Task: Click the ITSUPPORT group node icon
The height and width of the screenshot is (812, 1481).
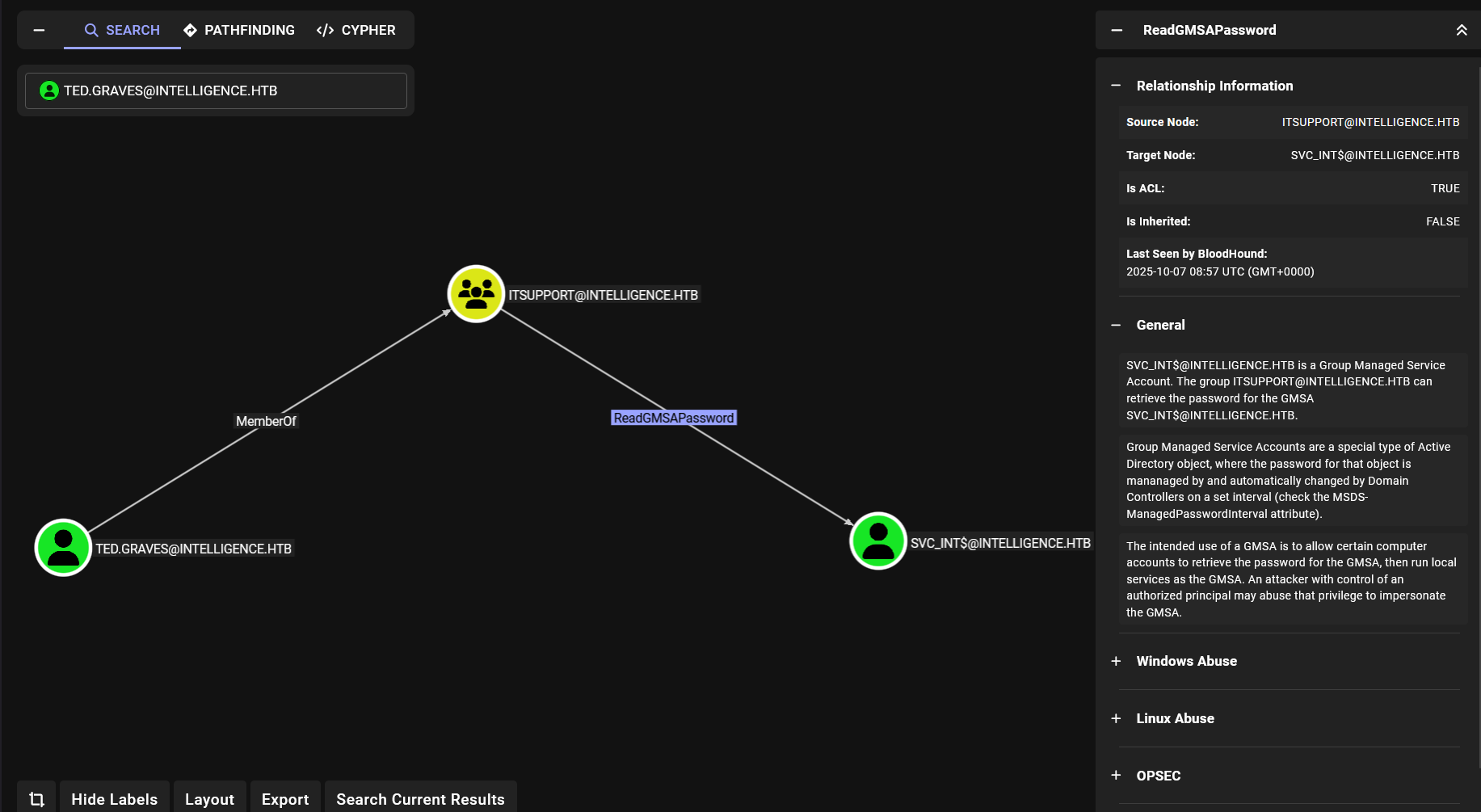Action: (x=476, y=294)
